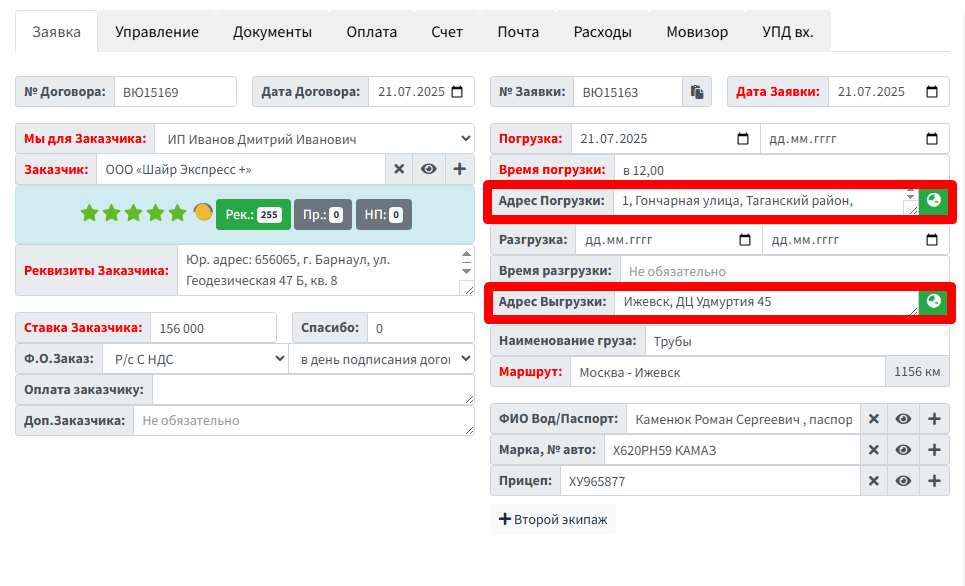Open map for Адрес Погрузки

point(933,201)
